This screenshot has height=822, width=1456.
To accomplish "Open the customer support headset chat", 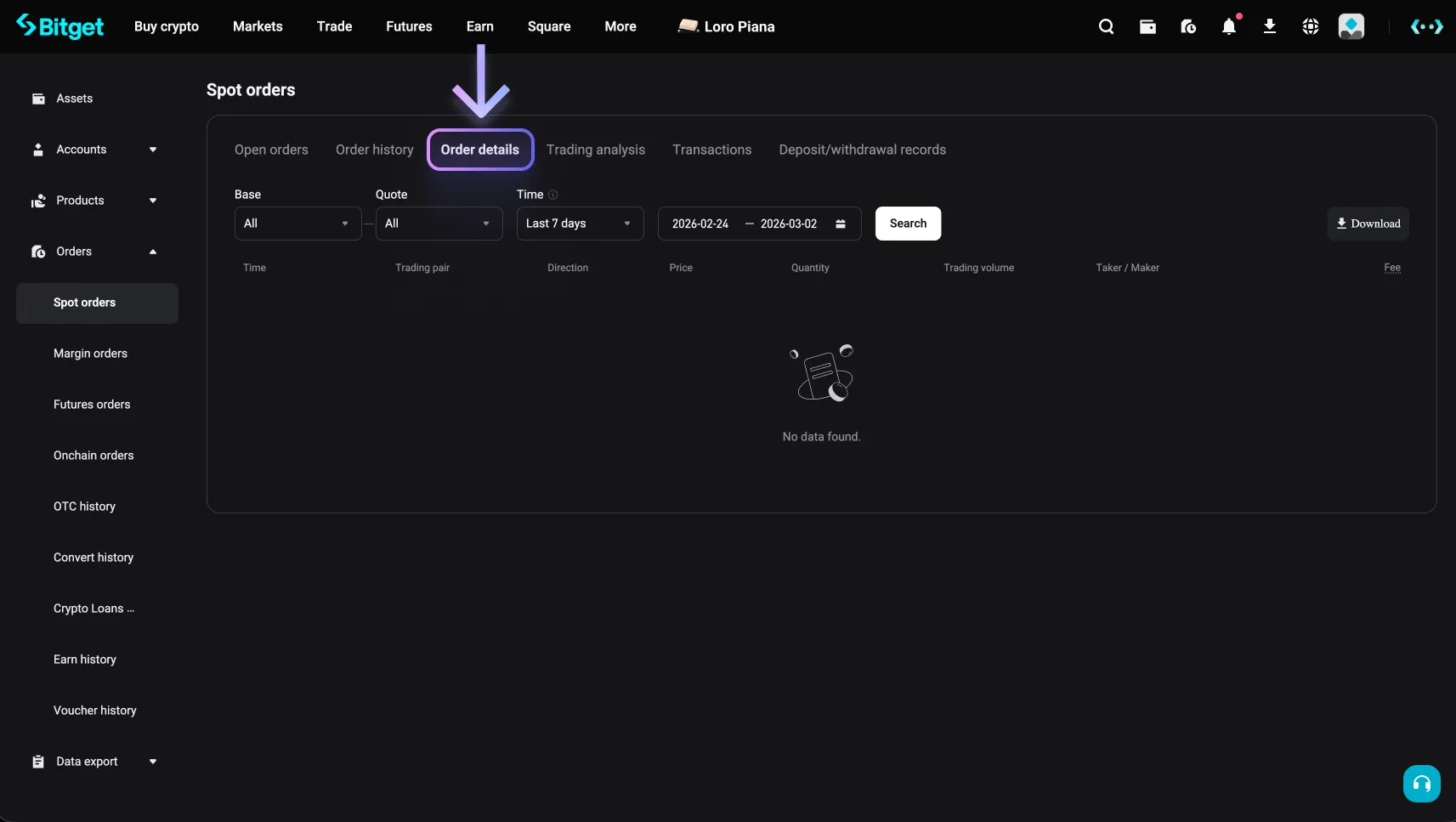I will point(1421,784).
